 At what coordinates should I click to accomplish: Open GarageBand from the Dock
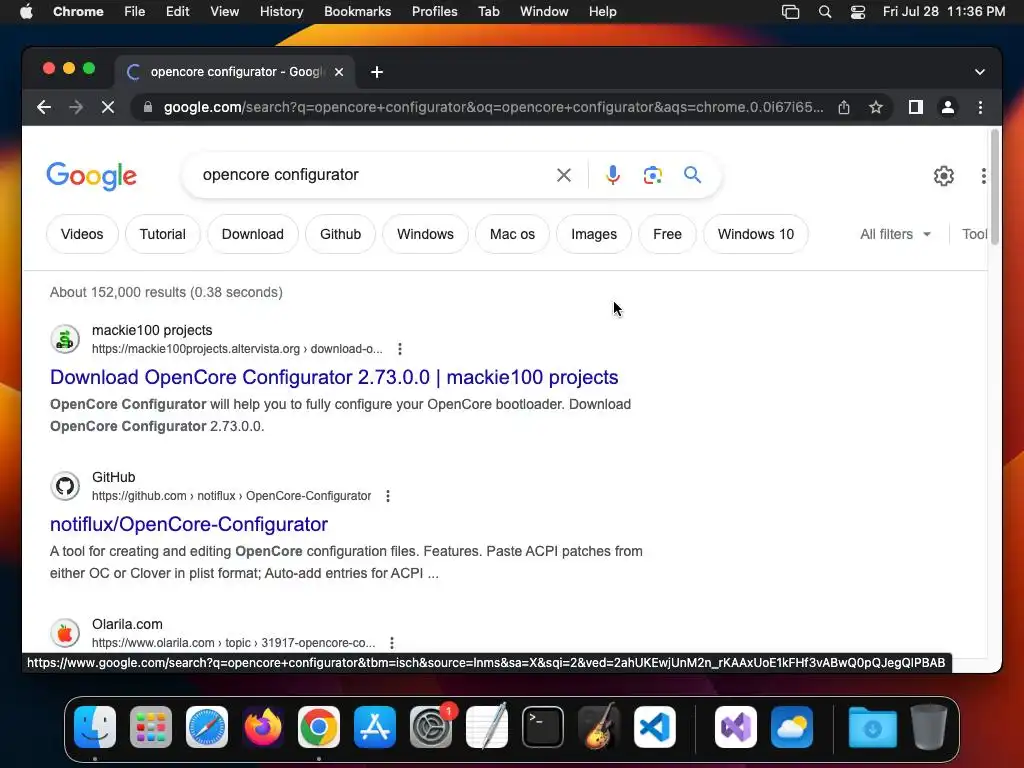[x=599, y=727]
